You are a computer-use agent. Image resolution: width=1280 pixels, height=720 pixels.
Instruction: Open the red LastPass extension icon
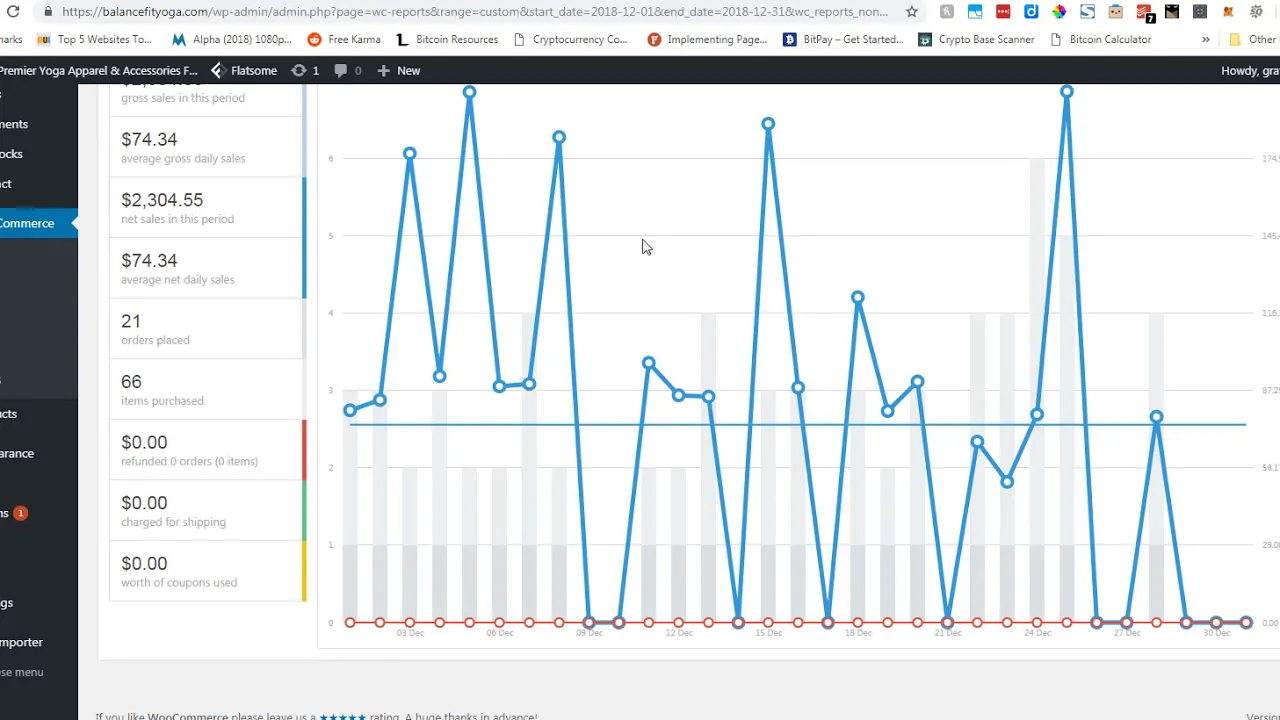click(1003, 12)
